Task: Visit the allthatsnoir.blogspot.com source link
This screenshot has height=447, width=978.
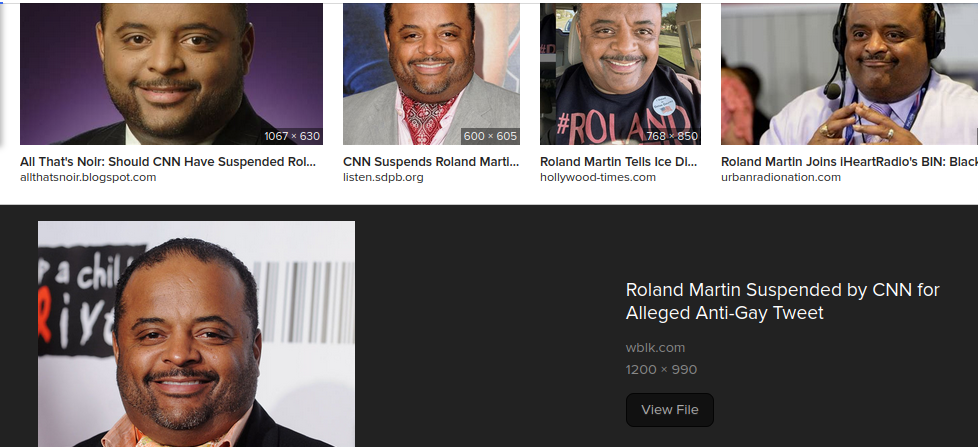Action: [x=88, y=177]
